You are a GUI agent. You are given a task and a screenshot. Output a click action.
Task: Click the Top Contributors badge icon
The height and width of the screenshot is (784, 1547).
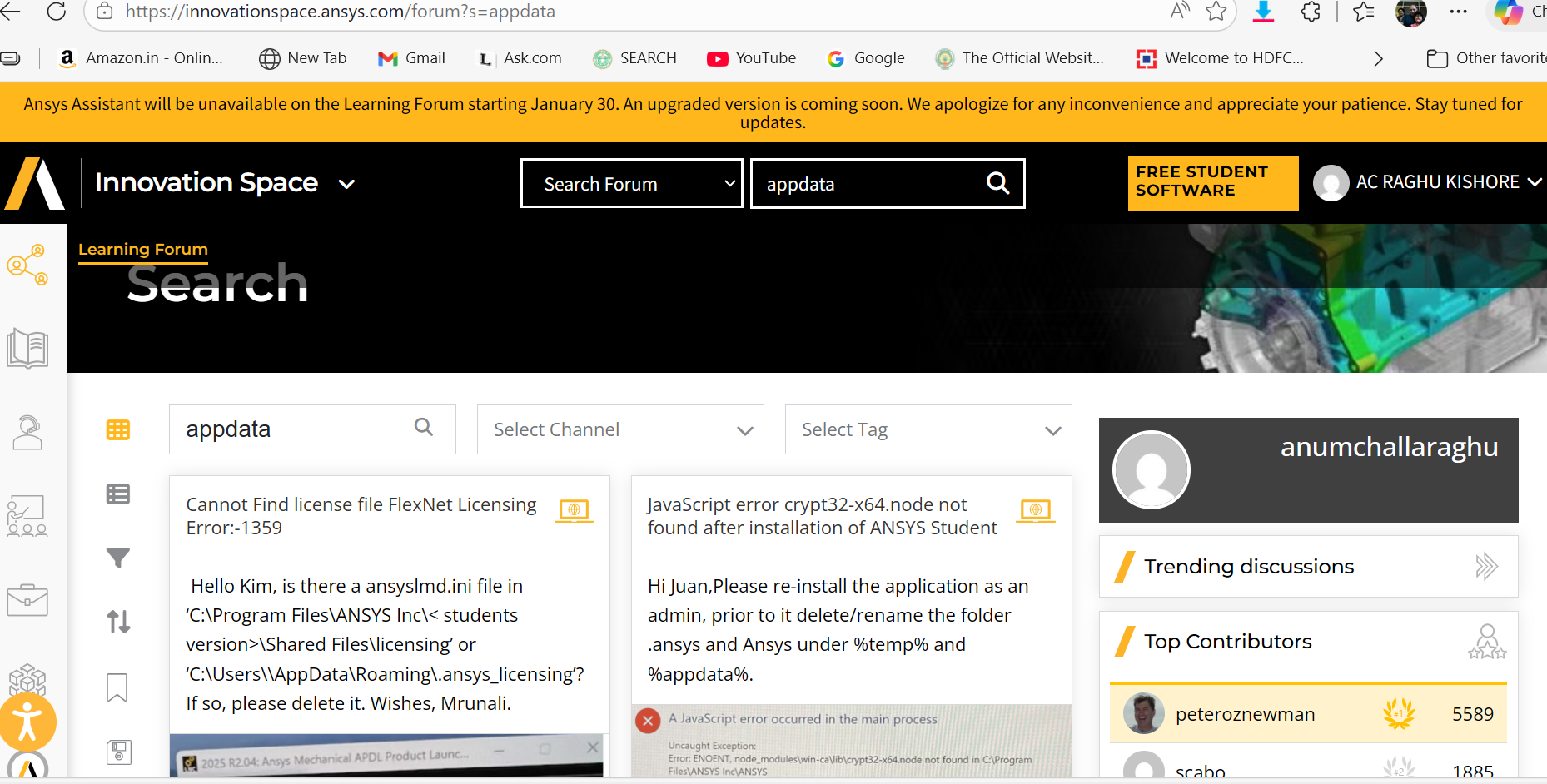1487,642
